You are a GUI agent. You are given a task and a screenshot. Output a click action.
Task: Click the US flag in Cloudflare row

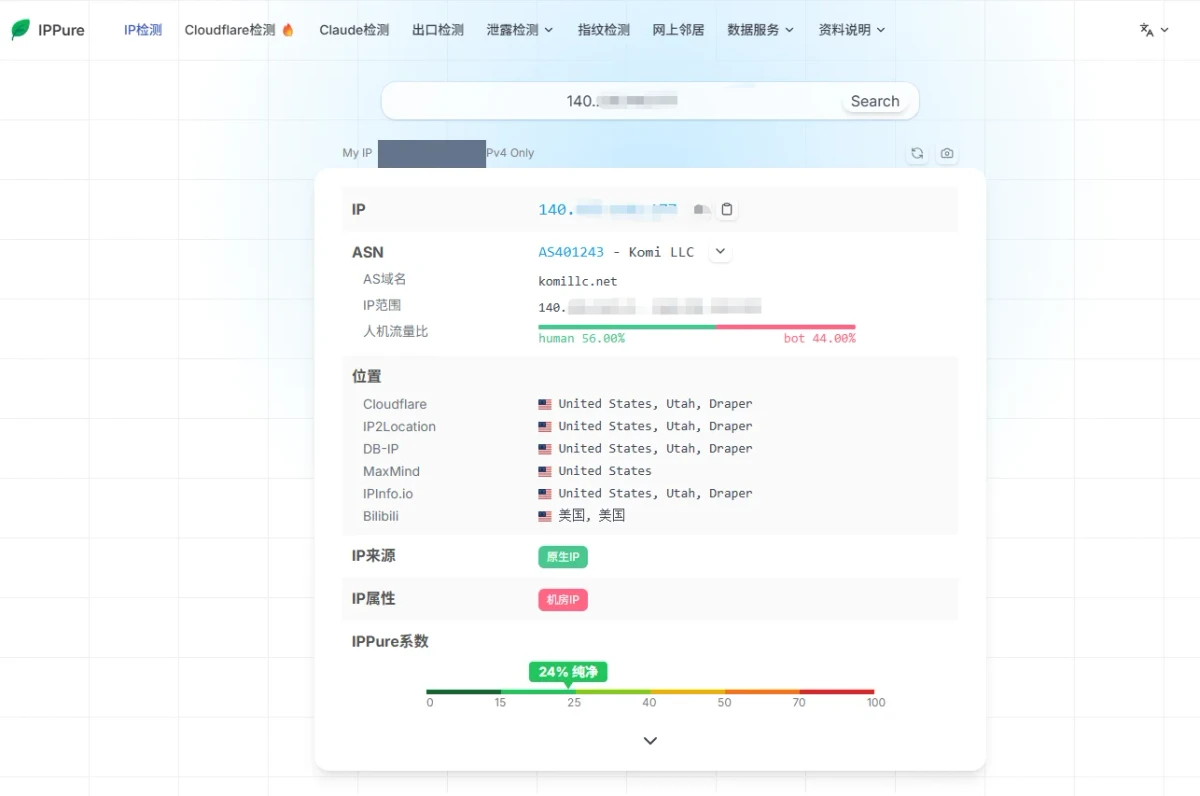pos(545,404)
